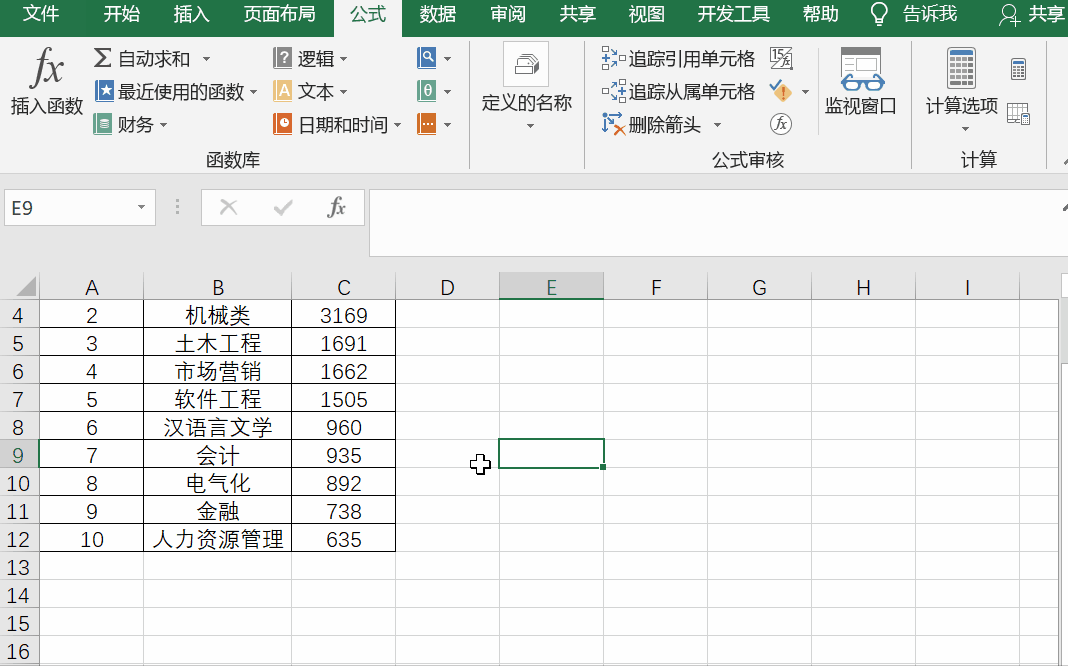
Task: Select column A header
Action: tap(91, 287)
